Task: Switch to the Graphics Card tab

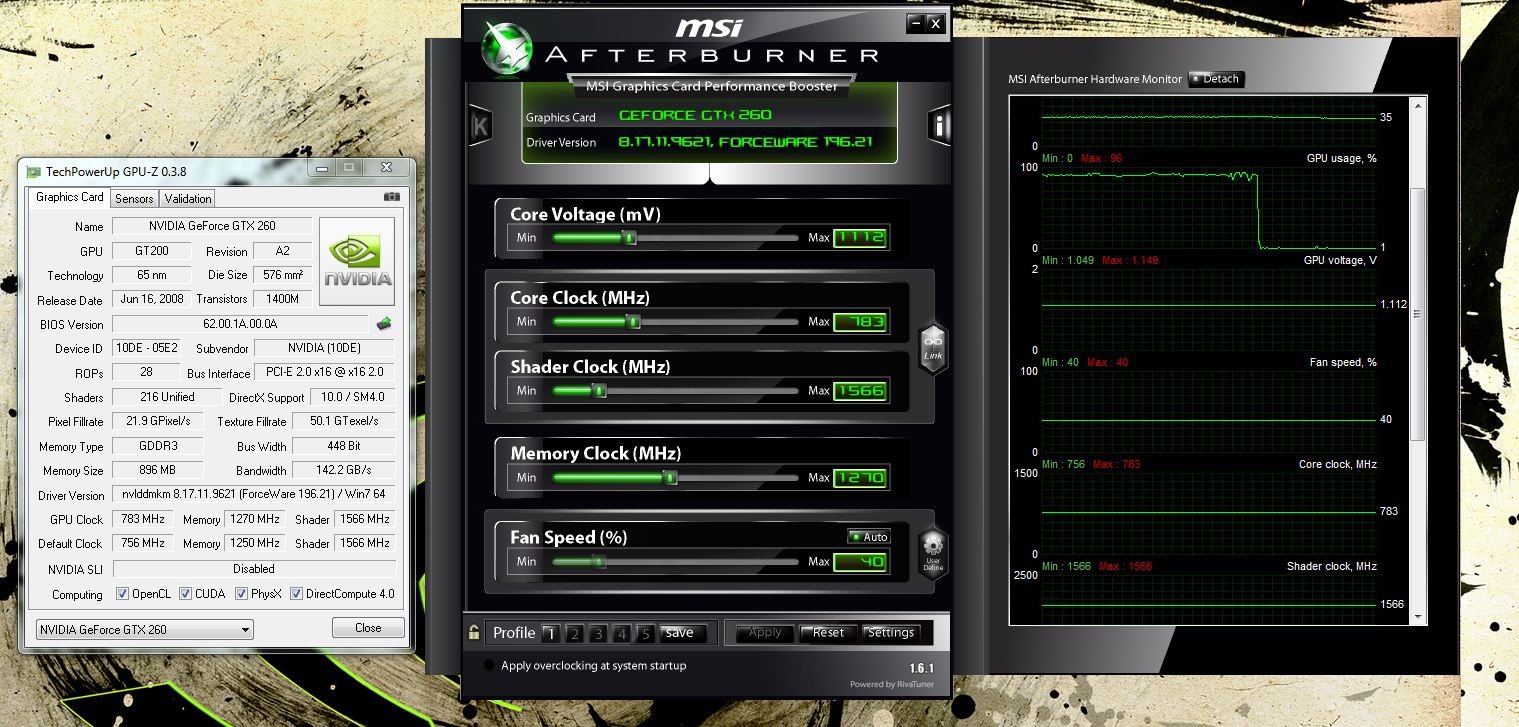Action: (69, 197)
